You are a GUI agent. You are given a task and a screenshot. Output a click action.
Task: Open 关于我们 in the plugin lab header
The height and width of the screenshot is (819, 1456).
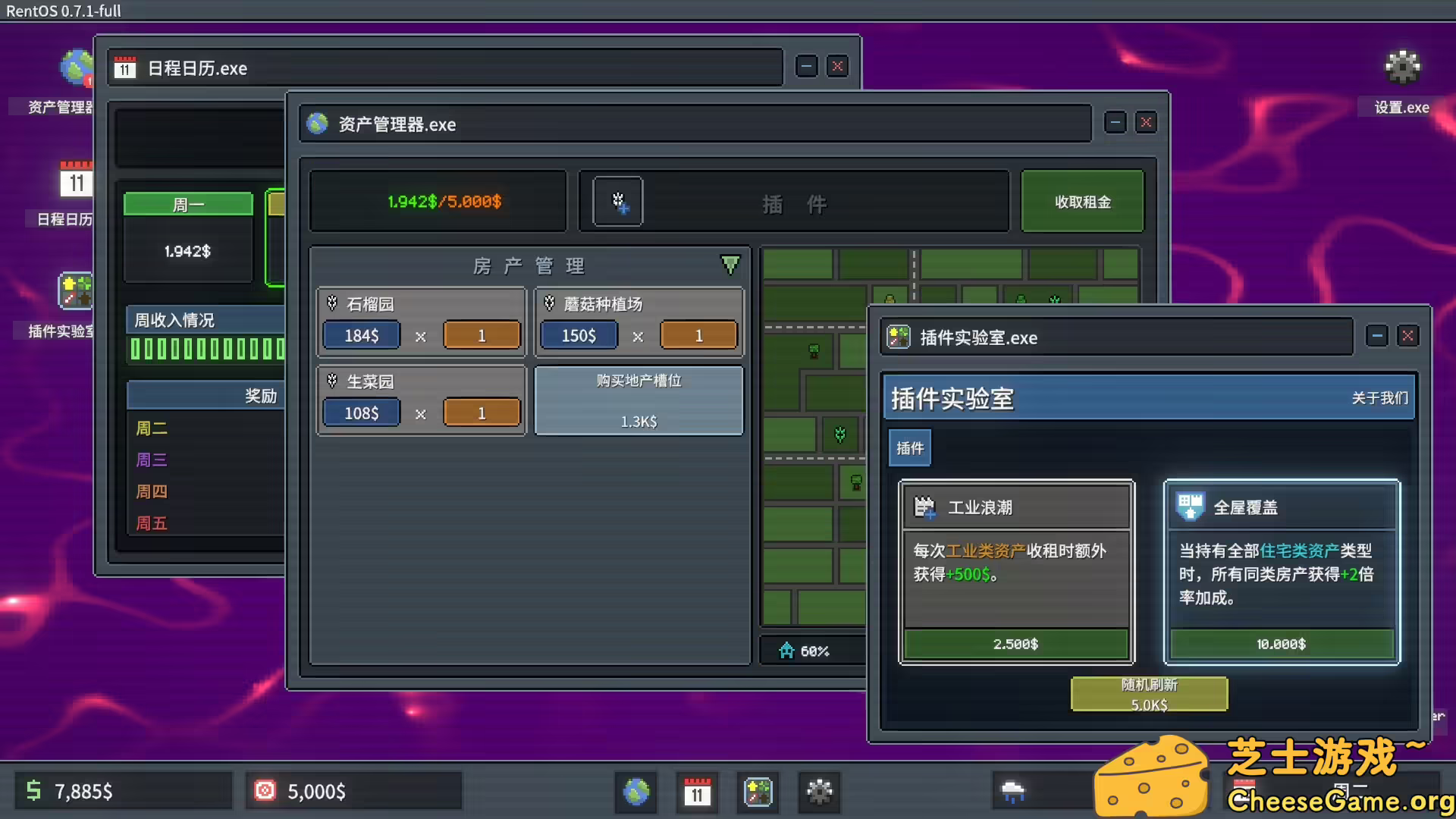click(1379, 397)
